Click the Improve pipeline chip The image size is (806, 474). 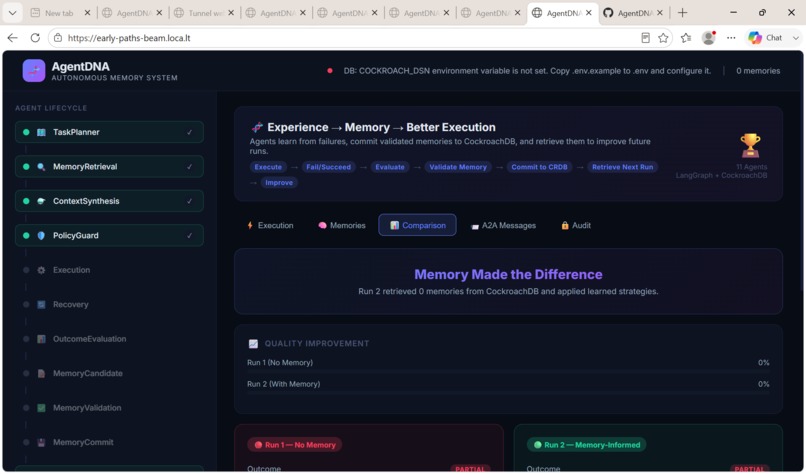click(x=279, y=183)
